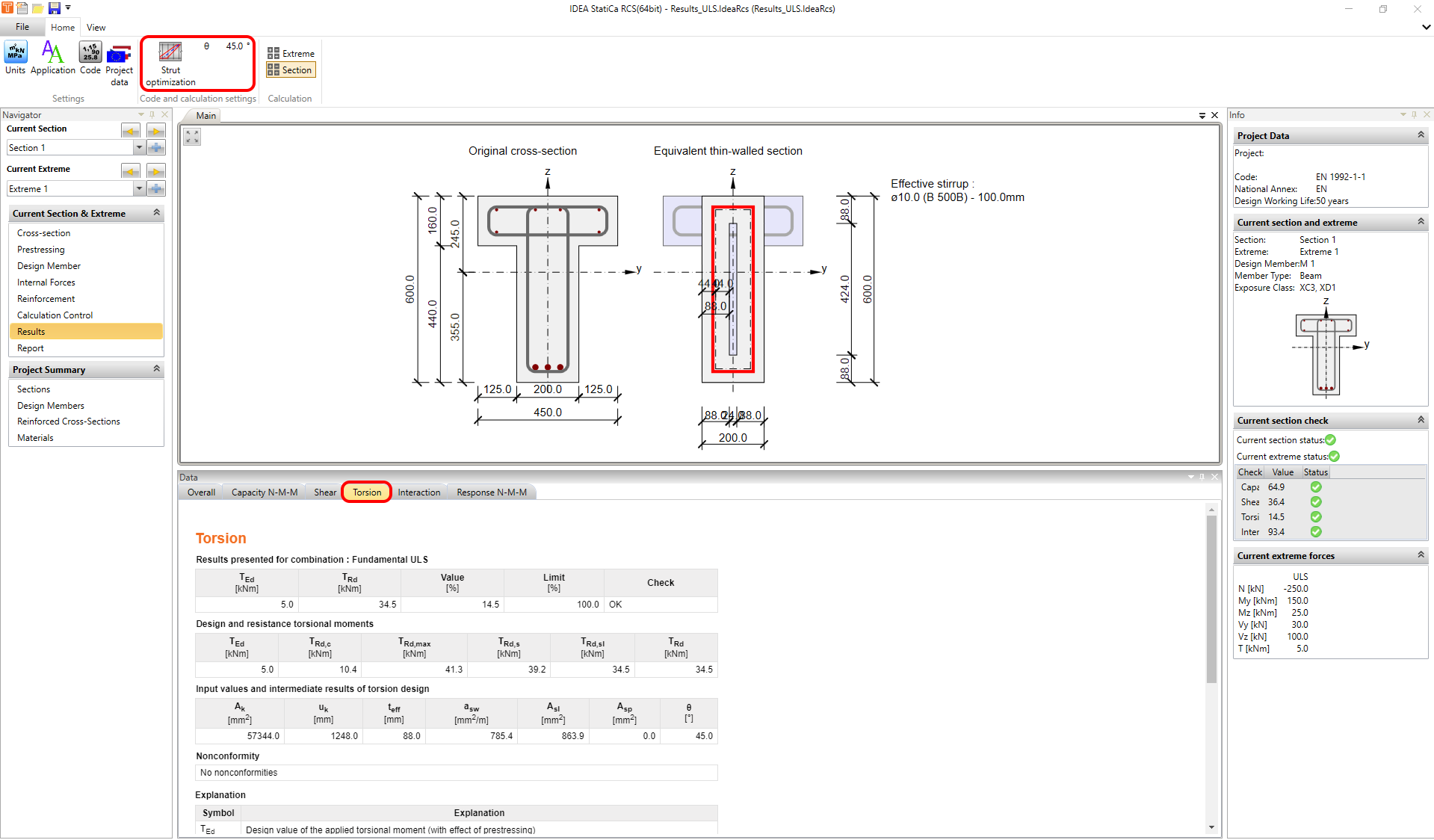
Task: Click the strut angle theta input field
Action: [x=234, y=46]
